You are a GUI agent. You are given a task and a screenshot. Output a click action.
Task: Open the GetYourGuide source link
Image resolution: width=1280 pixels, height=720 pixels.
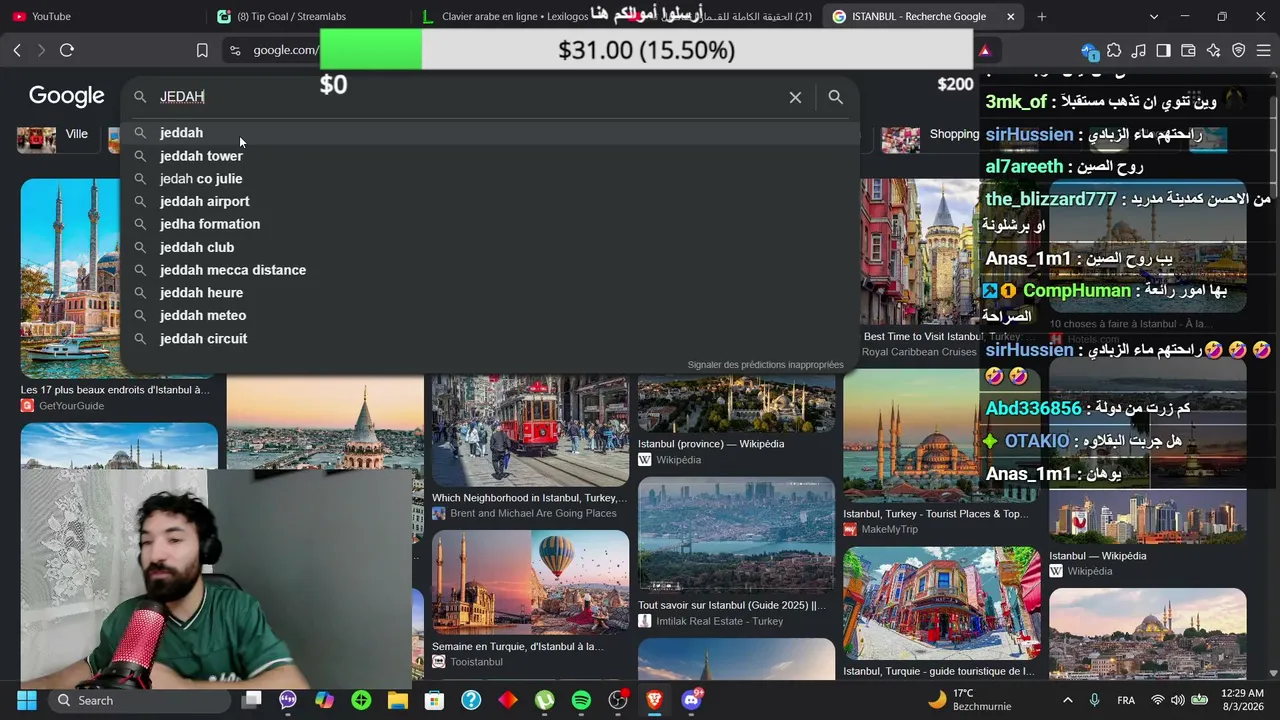[62, 406]
